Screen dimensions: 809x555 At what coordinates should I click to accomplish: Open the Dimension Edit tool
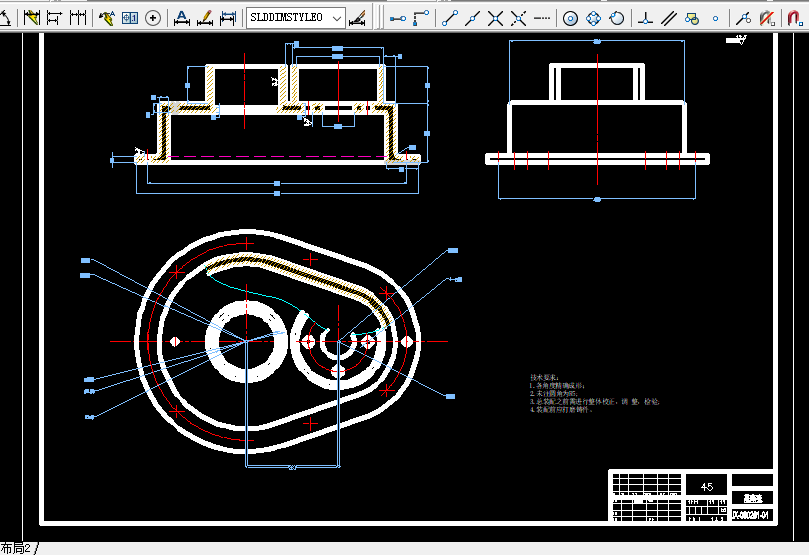[181, 18]
